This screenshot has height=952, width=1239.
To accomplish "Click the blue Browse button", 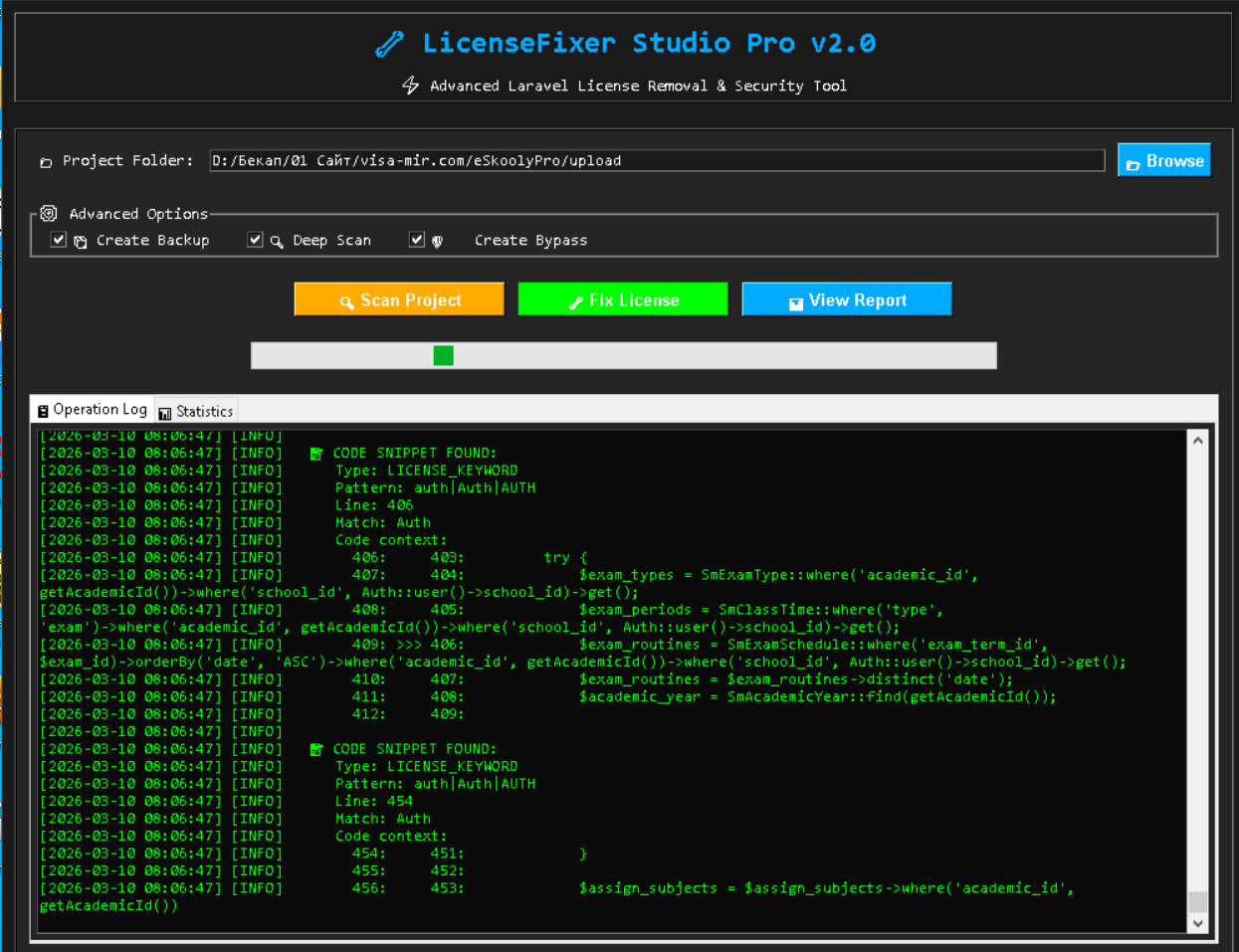I will [1163, 161].
